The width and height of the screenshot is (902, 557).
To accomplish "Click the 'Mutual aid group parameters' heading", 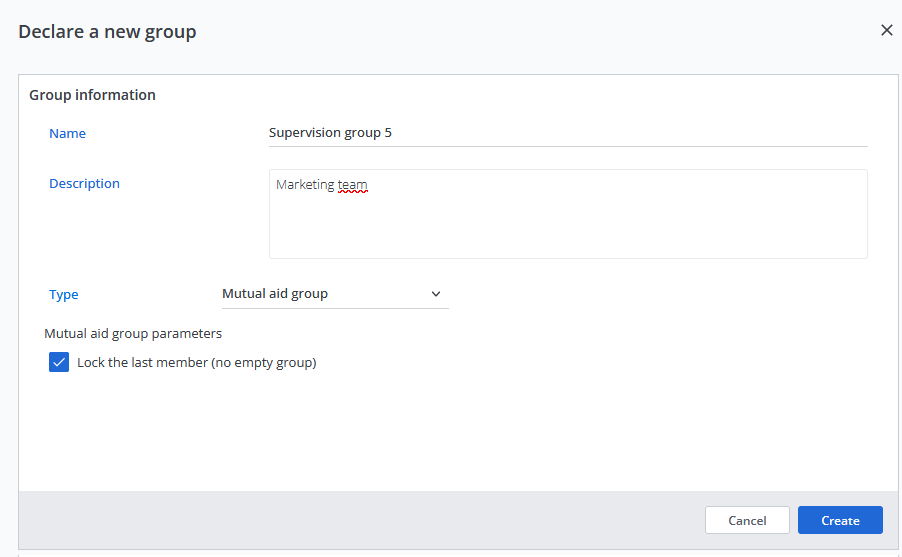I will pos(133,333).
